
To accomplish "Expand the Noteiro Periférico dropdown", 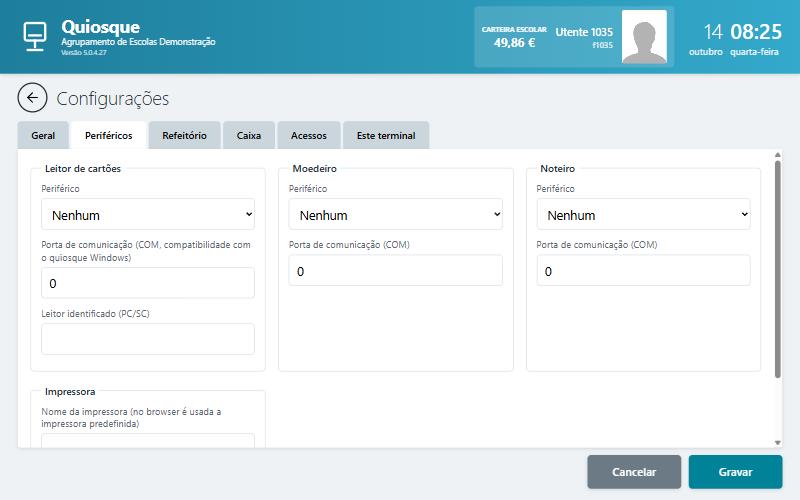I will 643,214.
